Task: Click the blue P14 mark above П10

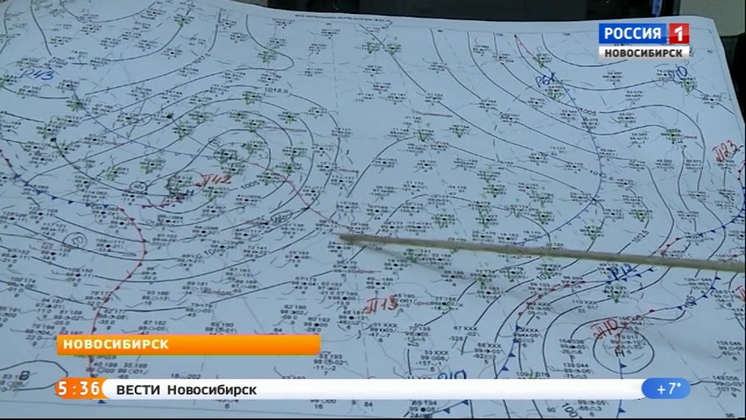Action: click(x=620, y=274)
